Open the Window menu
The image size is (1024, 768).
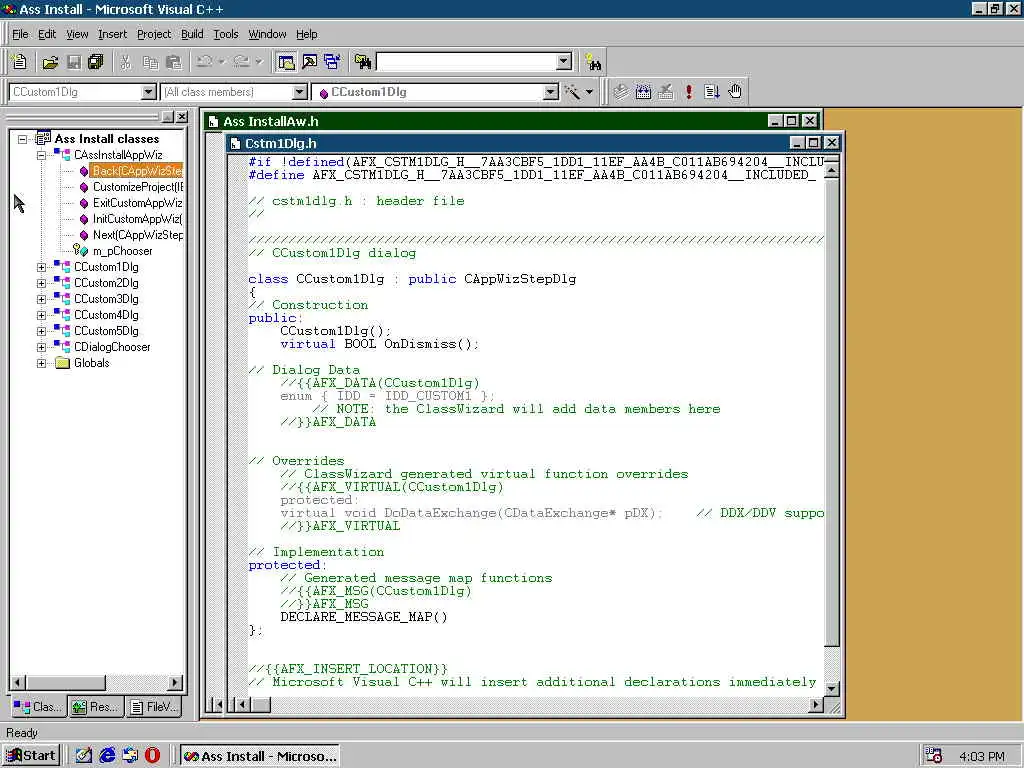point(267,34)
